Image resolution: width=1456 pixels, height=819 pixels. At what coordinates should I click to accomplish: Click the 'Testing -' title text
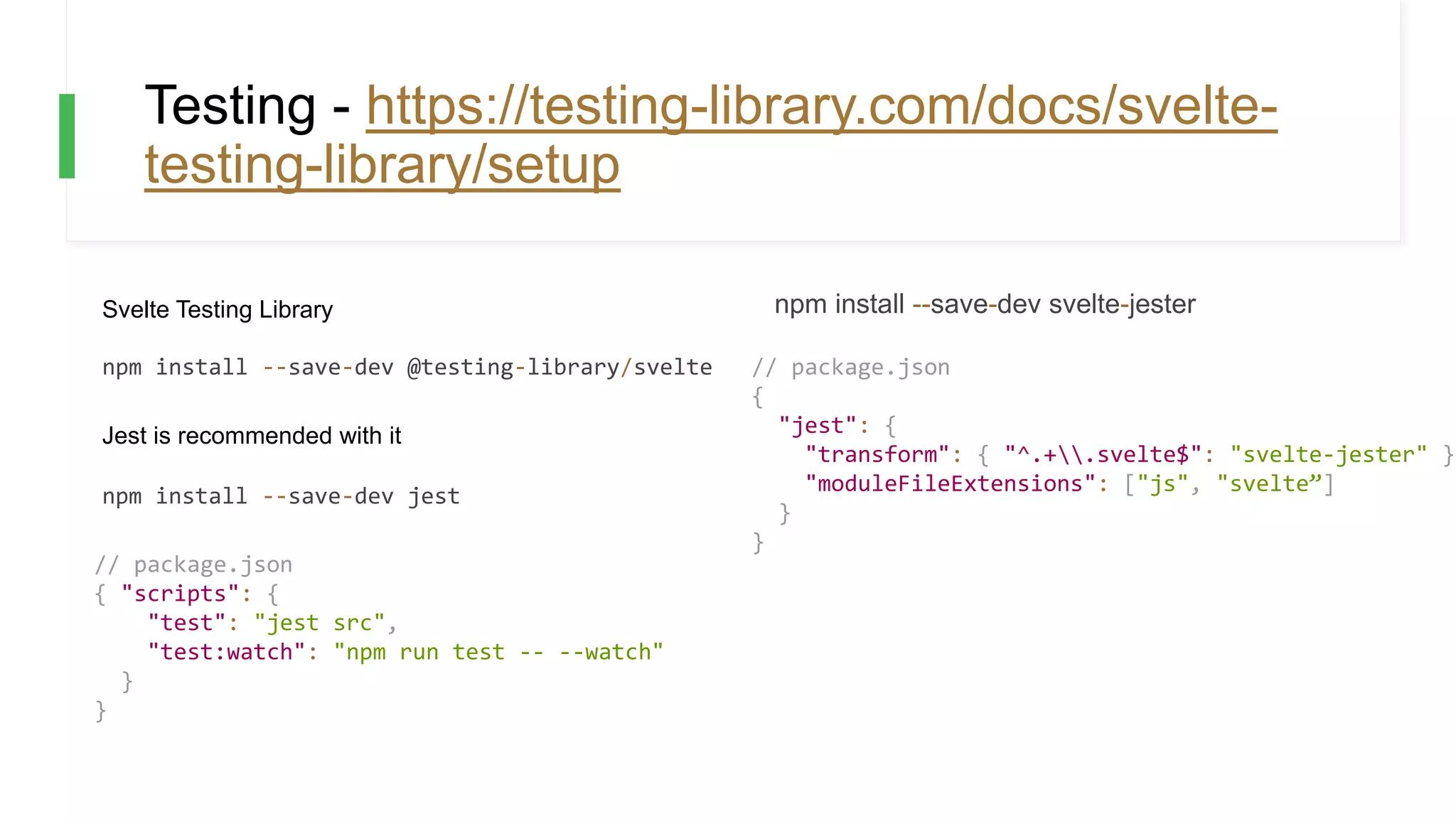pyautogui.click(x=247, y=106)
